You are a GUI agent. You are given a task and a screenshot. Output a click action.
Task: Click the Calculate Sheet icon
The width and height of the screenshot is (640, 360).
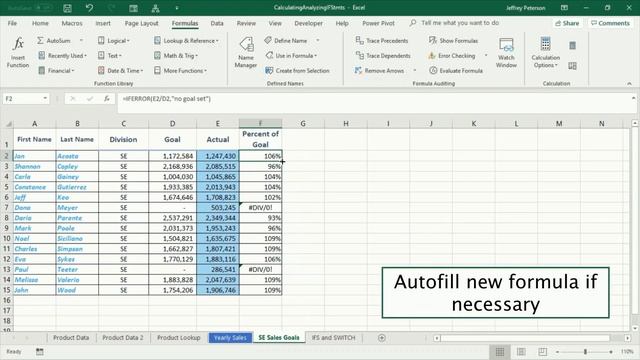[573, 66]
